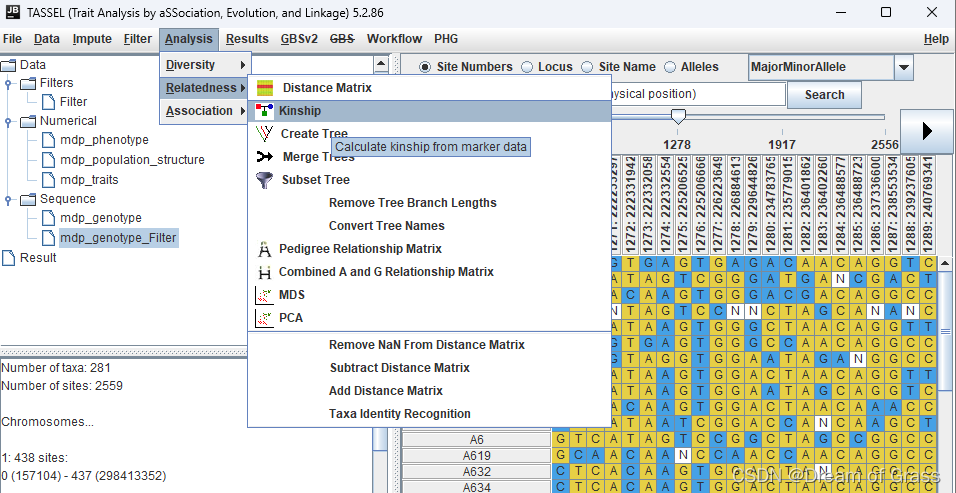Collapse the Filters tree node
The width and height of the screenshot is (956, 493).
[8, 84]
